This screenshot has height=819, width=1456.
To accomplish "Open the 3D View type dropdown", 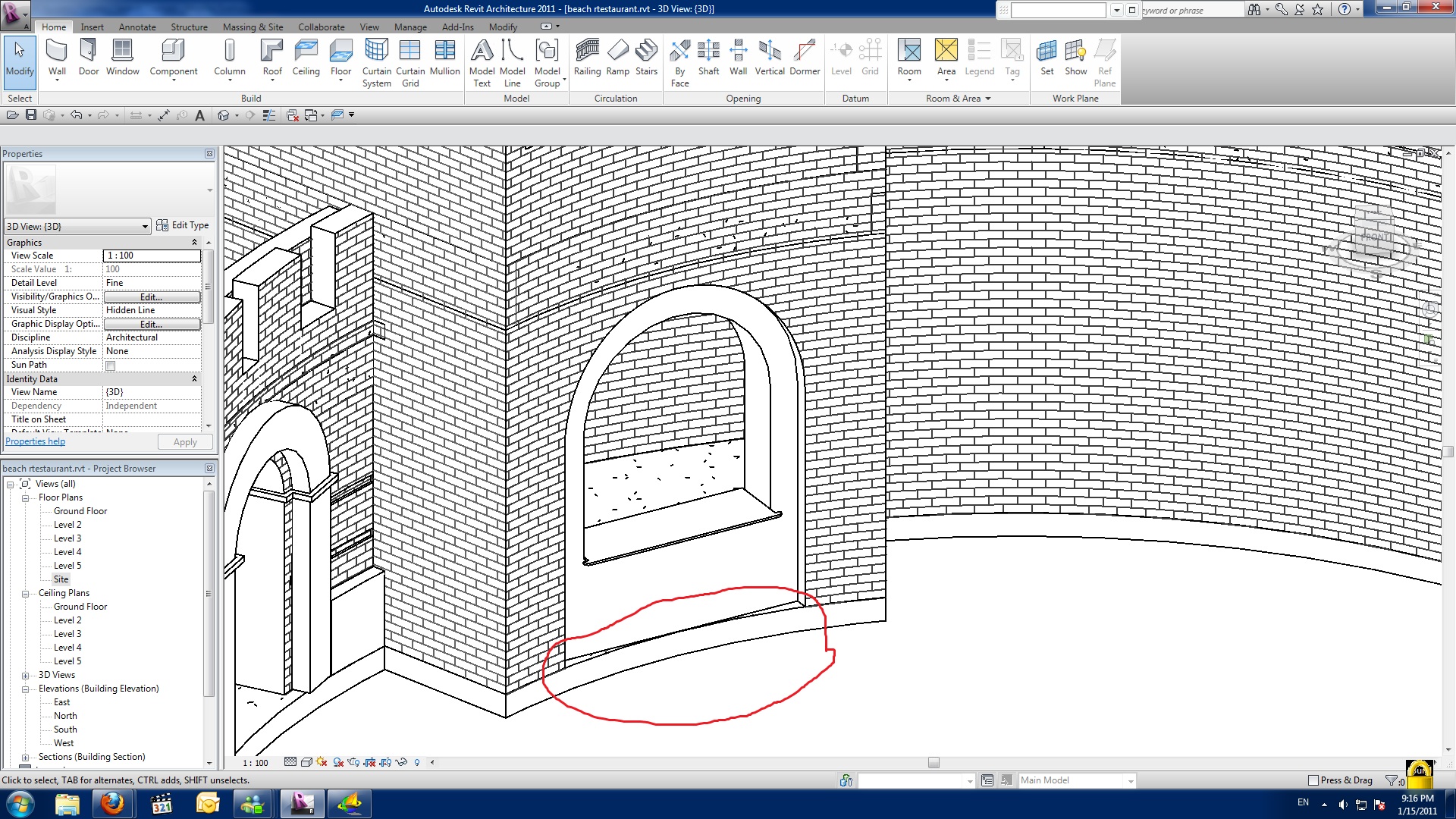I will [x=145, y=227].
